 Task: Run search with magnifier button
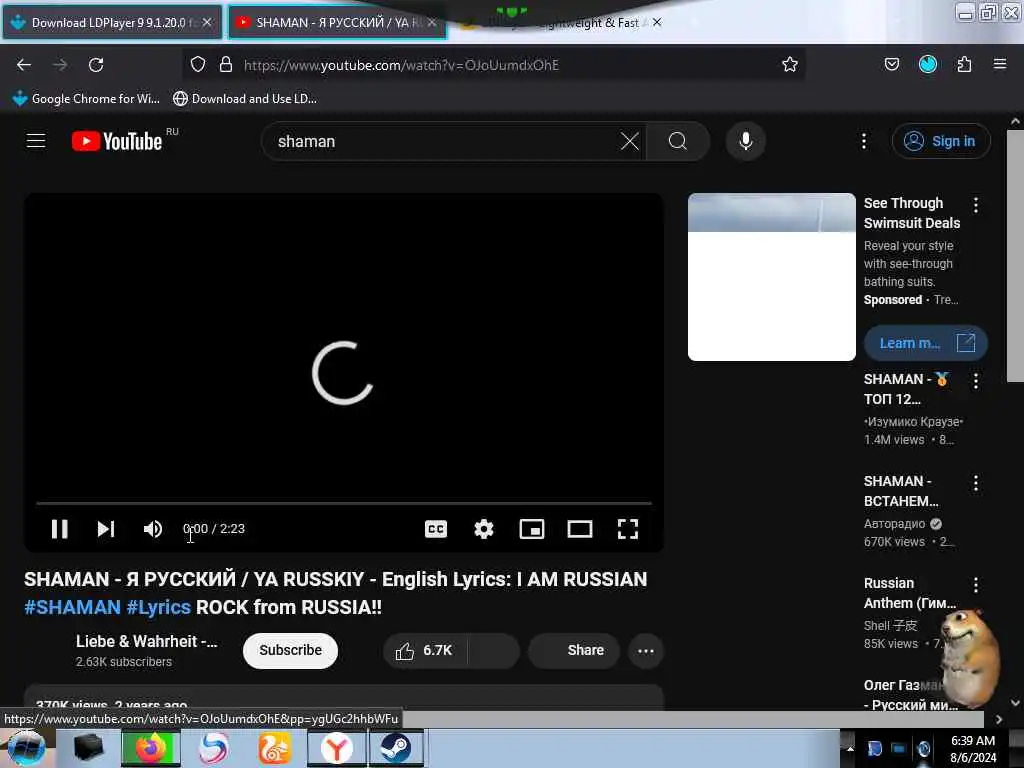point(678,141)
